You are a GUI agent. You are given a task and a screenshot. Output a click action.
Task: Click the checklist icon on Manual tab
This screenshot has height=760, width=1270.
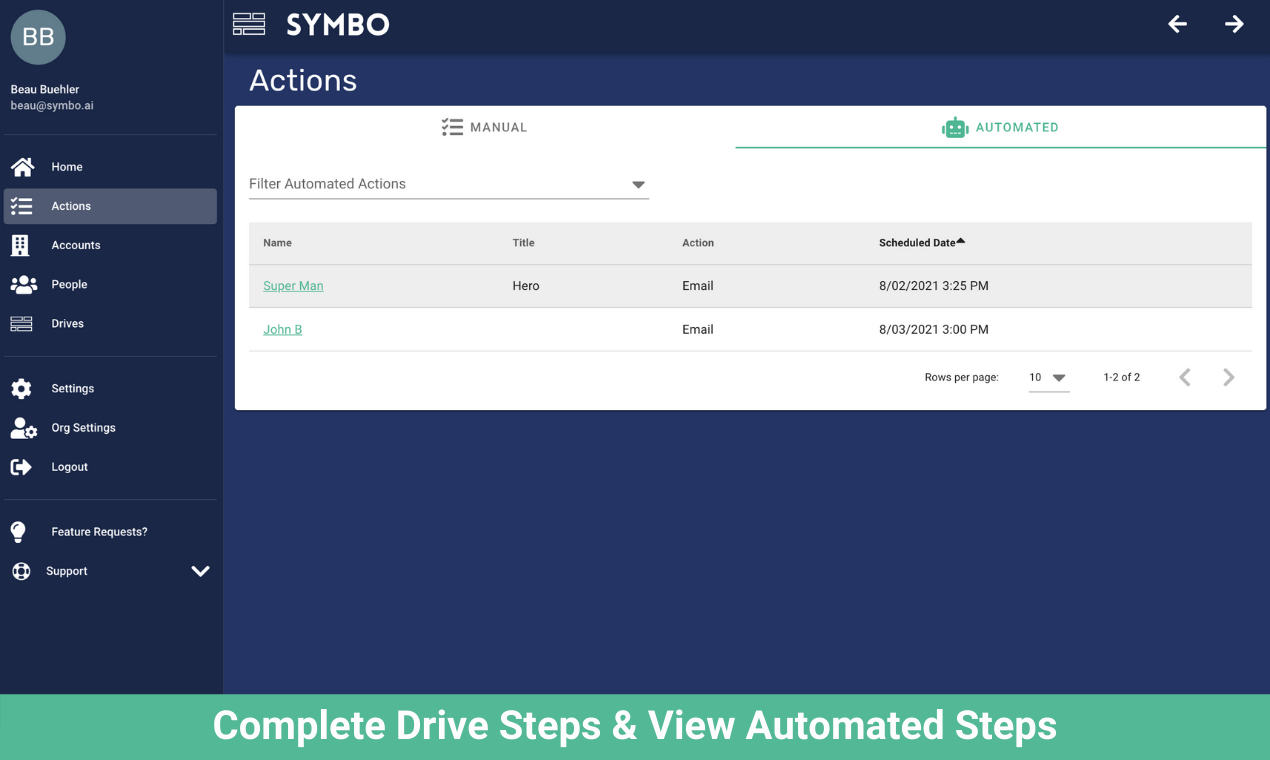452,127
